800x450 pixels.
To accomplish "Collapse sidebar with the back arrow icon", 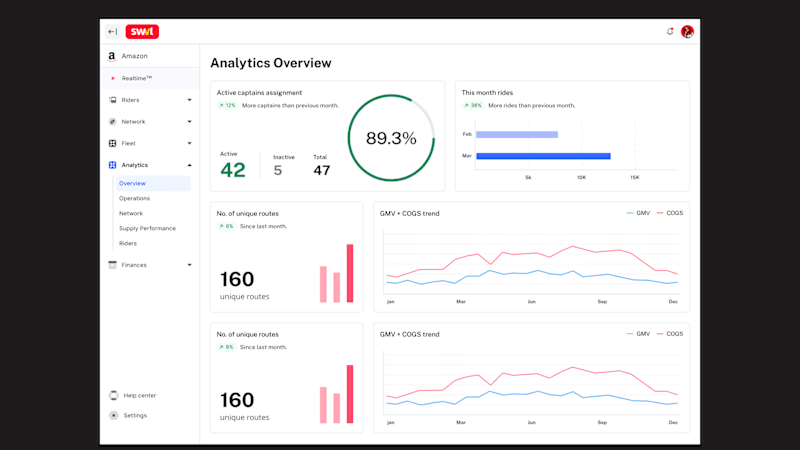I will pos(112,32).
